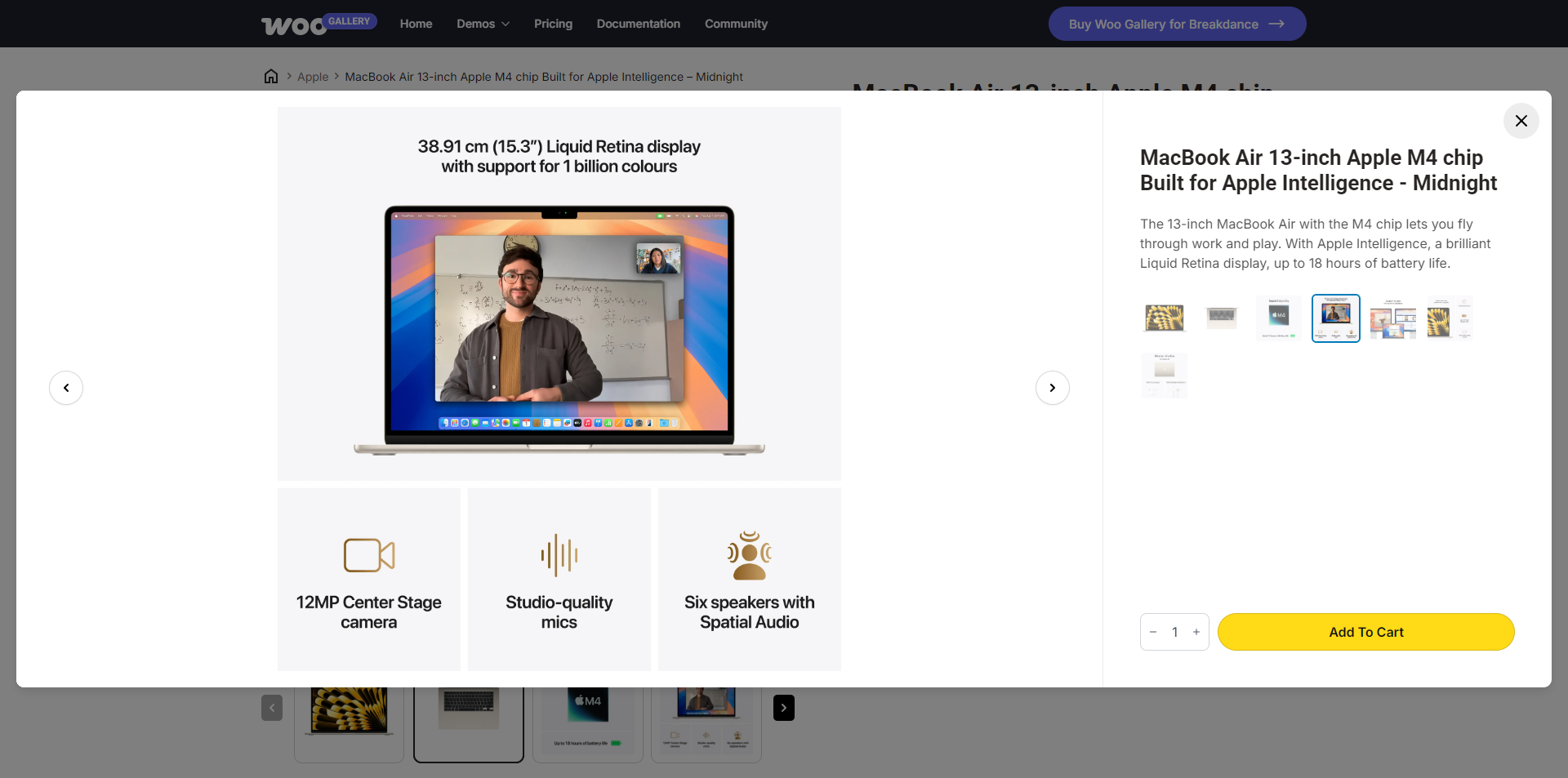Image resolution: width=1568 pixels, height=778 pixels.
Task: Click 'Studio-quality mics' caption
Action: coord(559,612)
